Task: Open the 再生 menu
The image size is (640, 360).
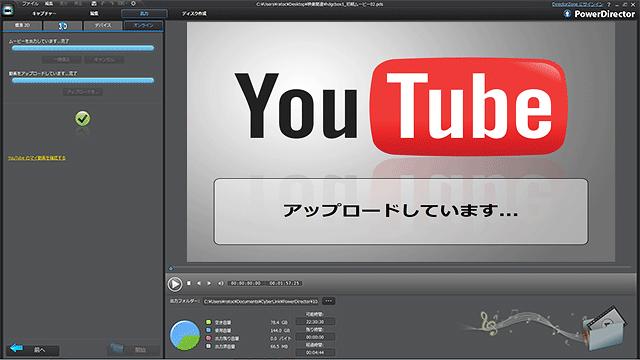Action: [77, 4]
